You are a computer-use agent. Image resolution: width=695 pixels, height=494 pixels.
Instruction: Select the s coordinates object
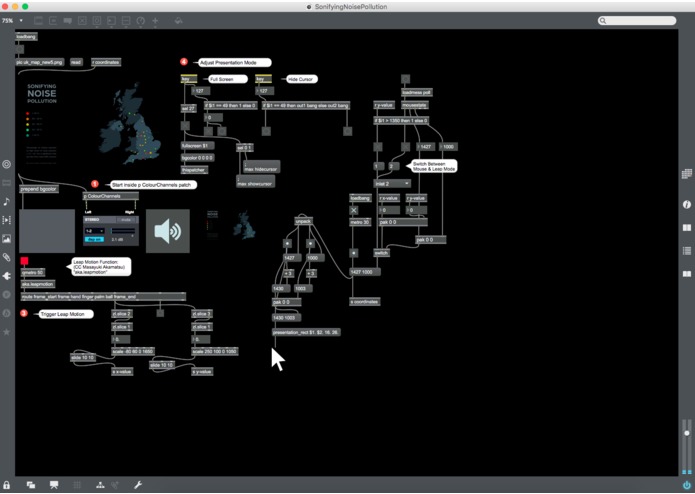tap(364, 302)
